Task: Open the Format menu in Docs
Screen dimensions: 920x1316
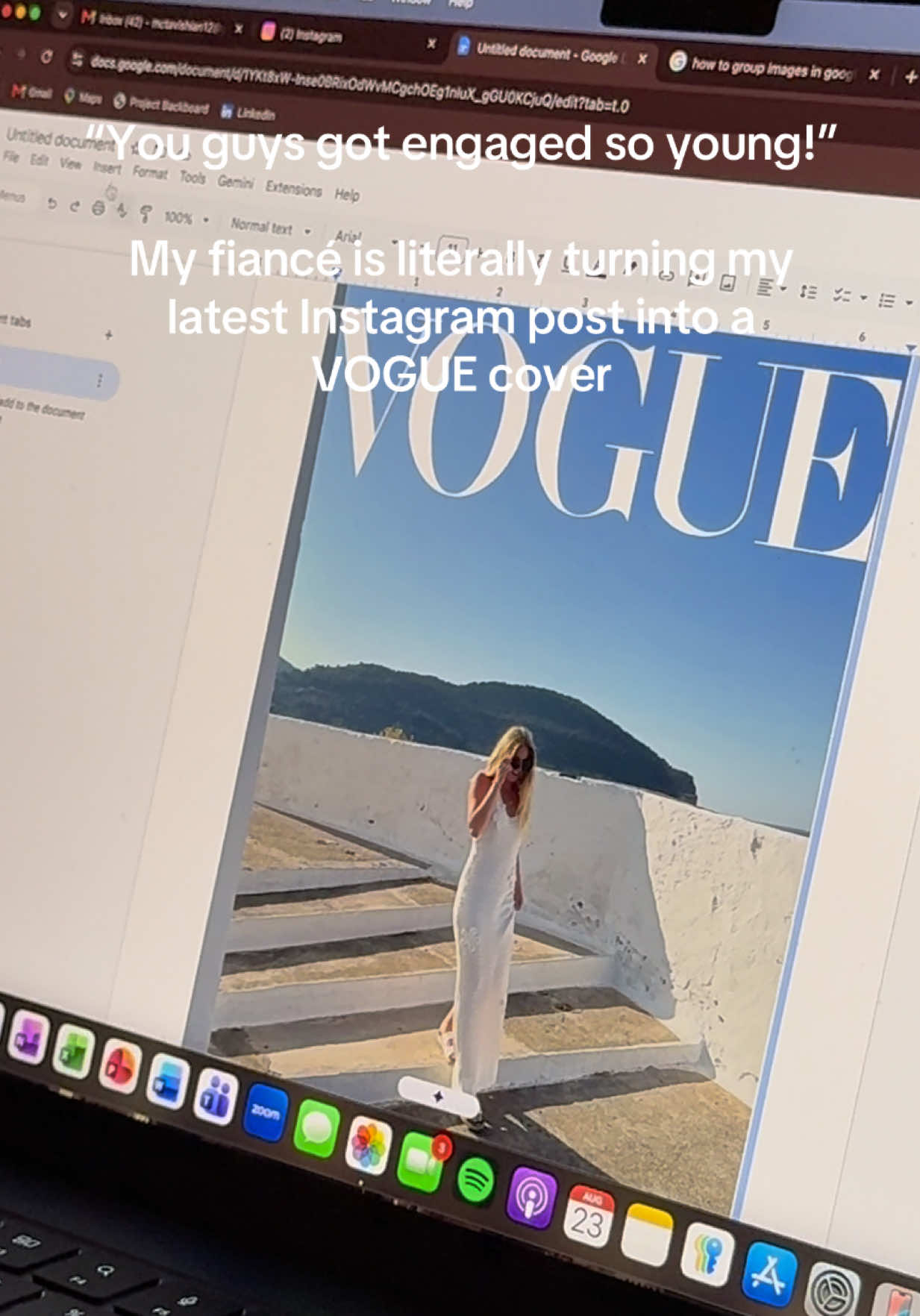Action: tap(150, 172)
